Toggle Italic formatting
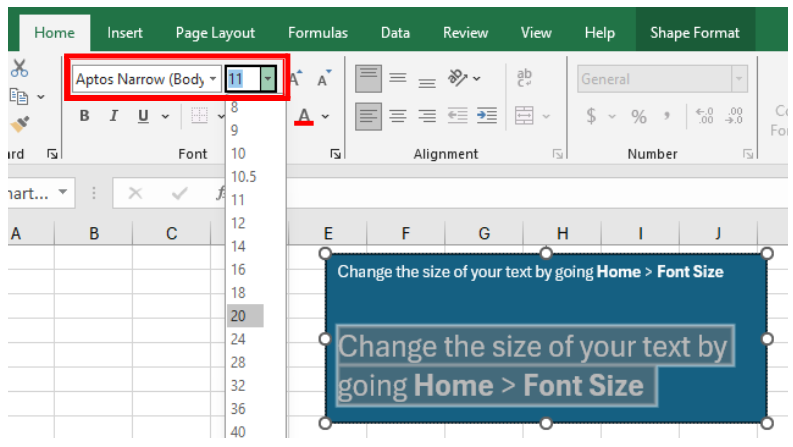This screenshot has height=447, width=793. [x=114, y=116]
